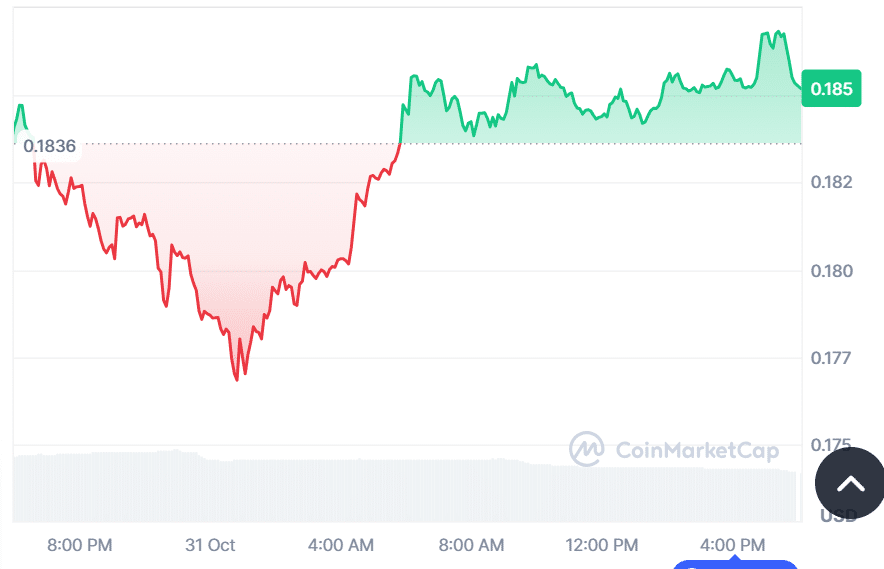This screenshot has height=569, width=884.
Task: Click the 8:00 PM time axis label
Action: 80,545
